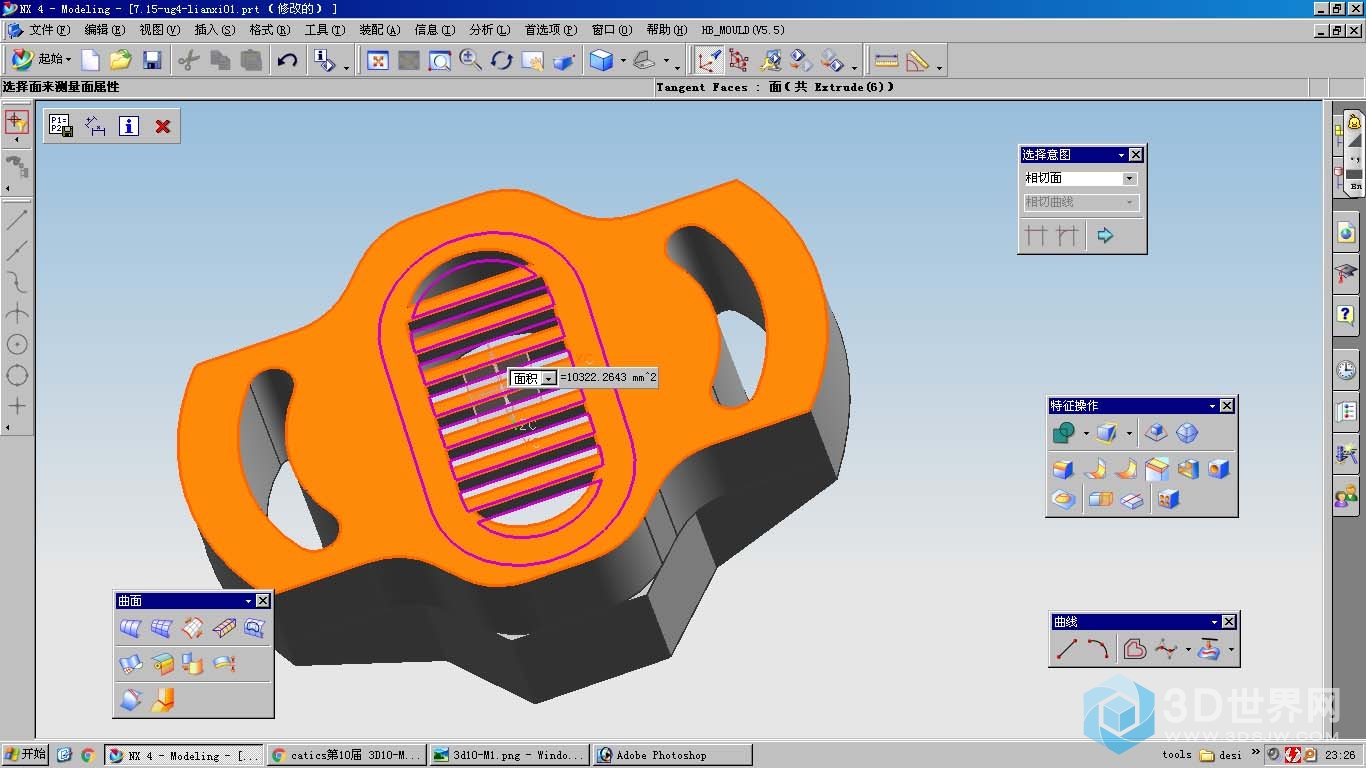Click the red X cancel icon

(162, 126)
